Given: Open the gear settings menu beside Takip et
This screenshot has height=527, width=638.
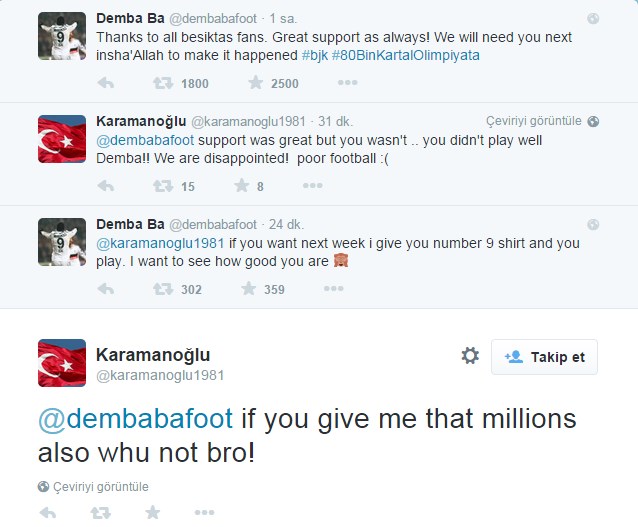Looking at the screenshot, I should tap(470, 356).
